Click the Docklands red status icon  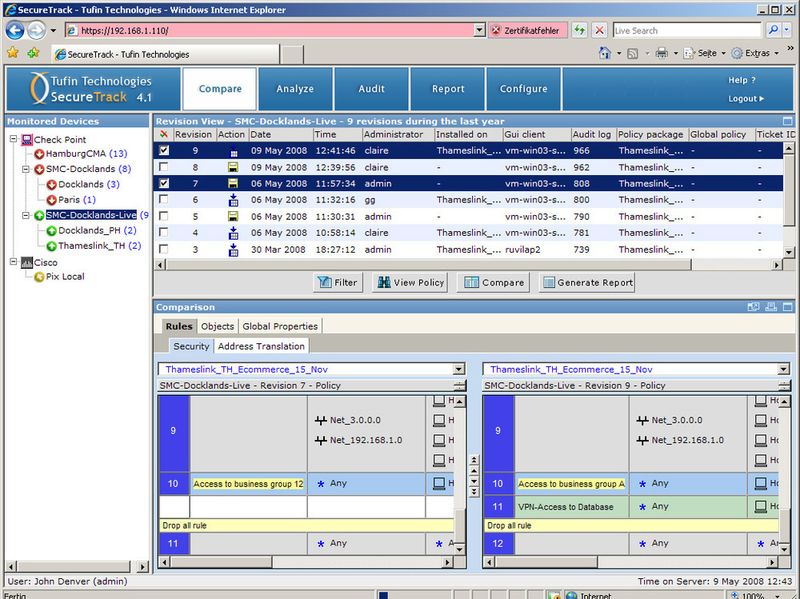pos(52,185)
